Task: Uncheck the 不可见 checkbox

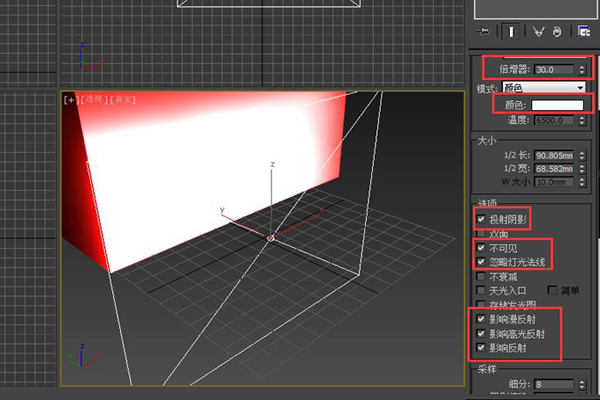Action: [x=482, y=247]
